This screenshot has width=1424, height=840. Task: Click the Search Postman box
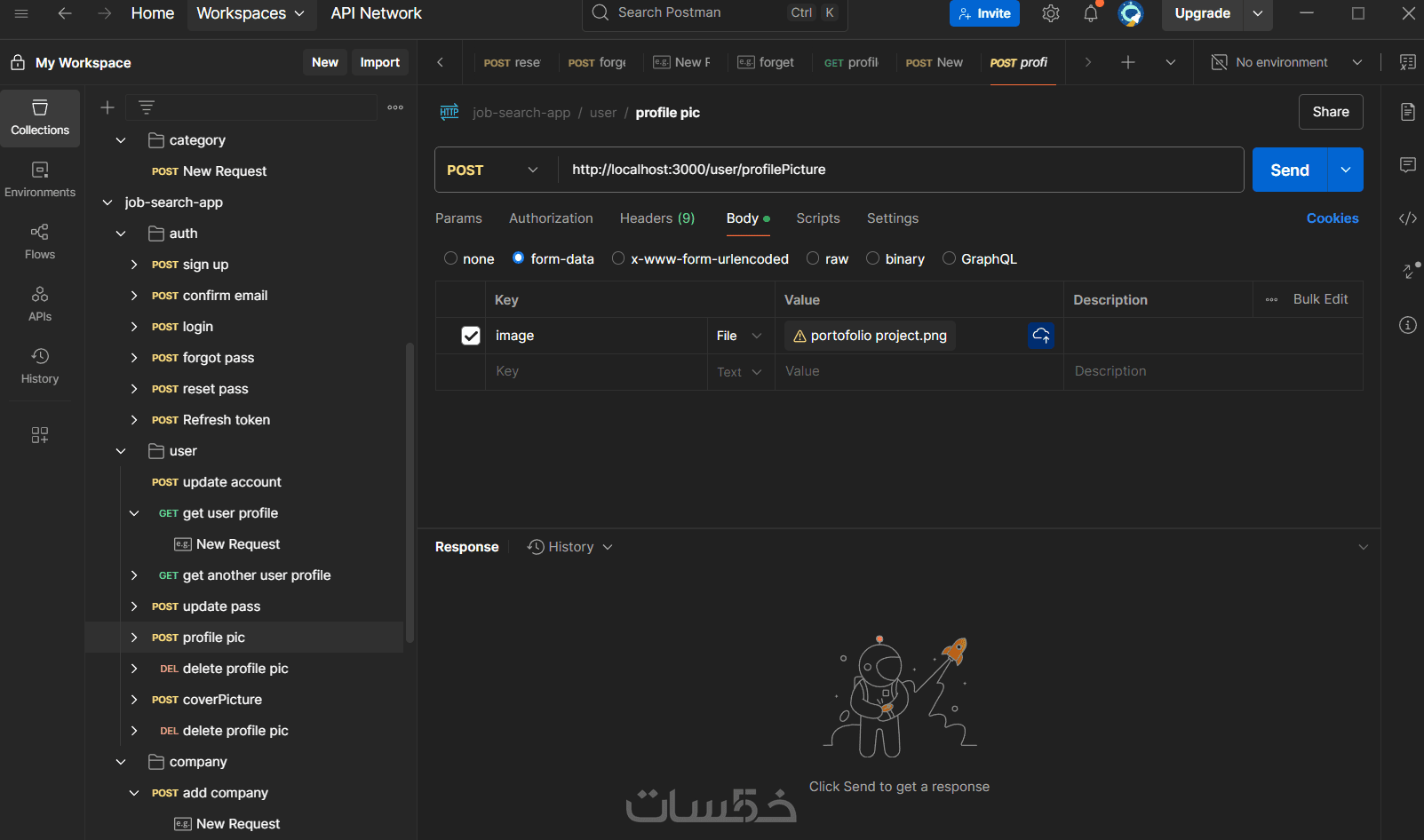pos(715,13)
